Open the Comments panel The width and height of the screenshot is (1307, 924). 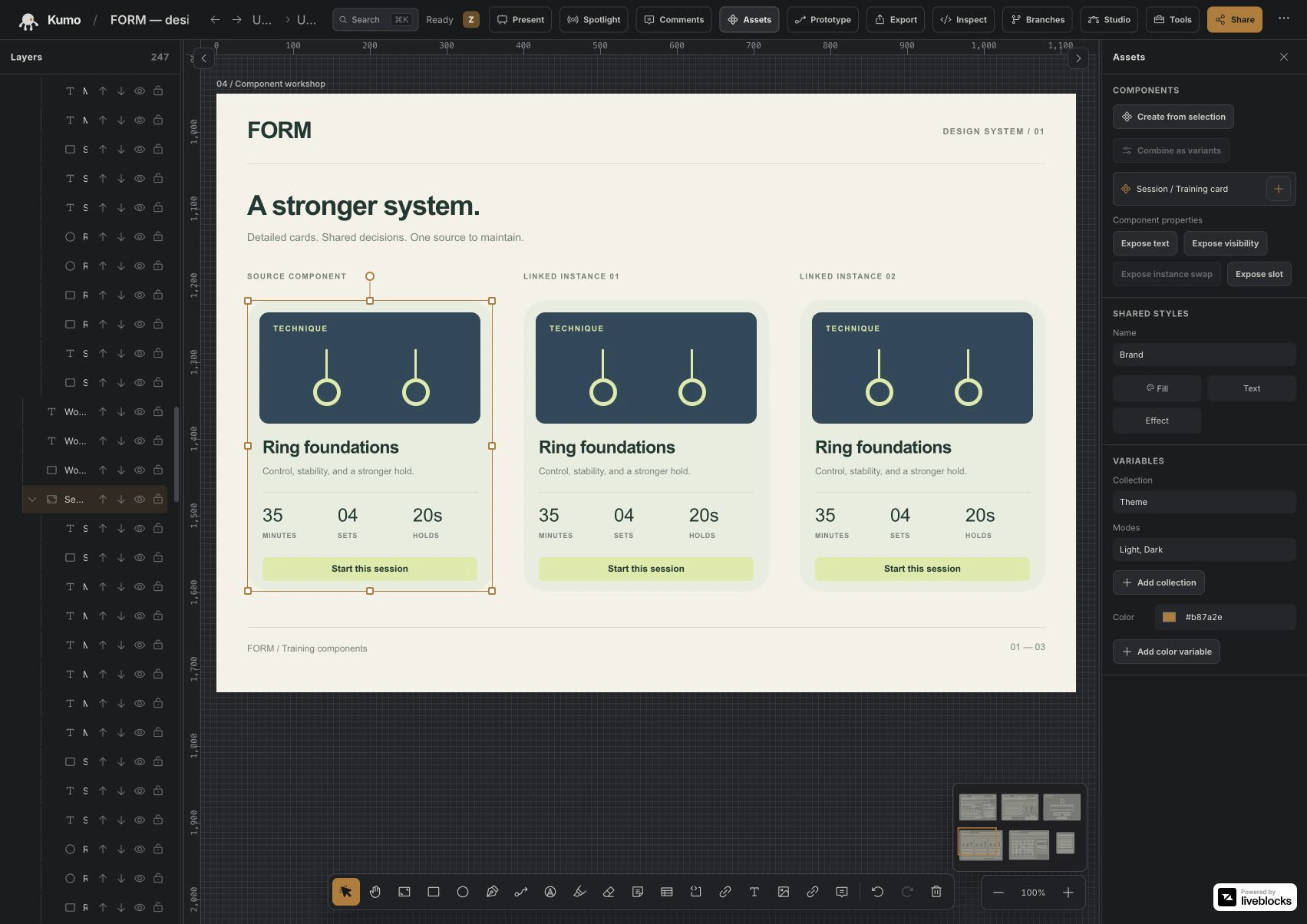tap(673, 20)
